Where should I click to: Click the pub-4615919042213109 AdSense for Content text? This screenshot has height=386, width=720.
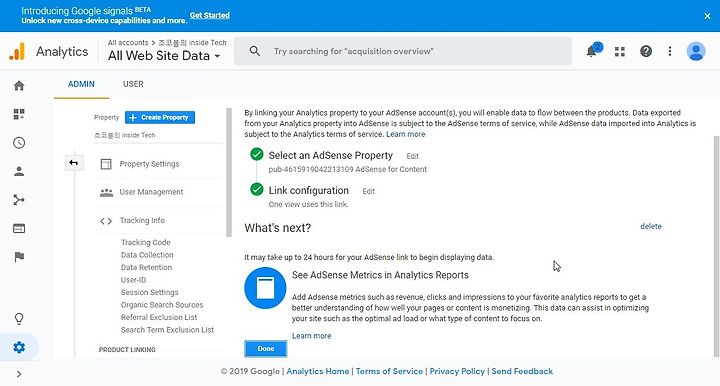tap(348, 169)
